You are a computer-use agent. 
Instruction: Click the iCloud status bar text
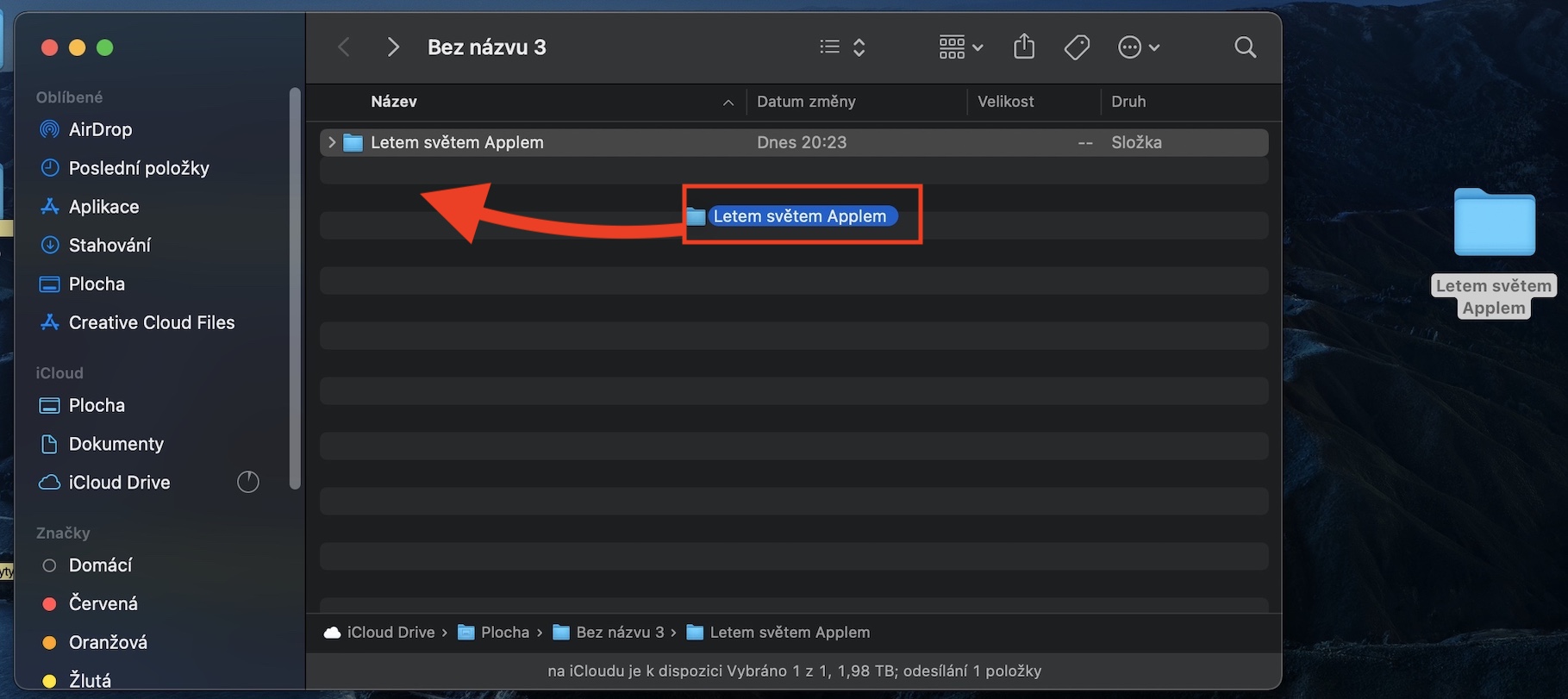click(x=795, y=671)
